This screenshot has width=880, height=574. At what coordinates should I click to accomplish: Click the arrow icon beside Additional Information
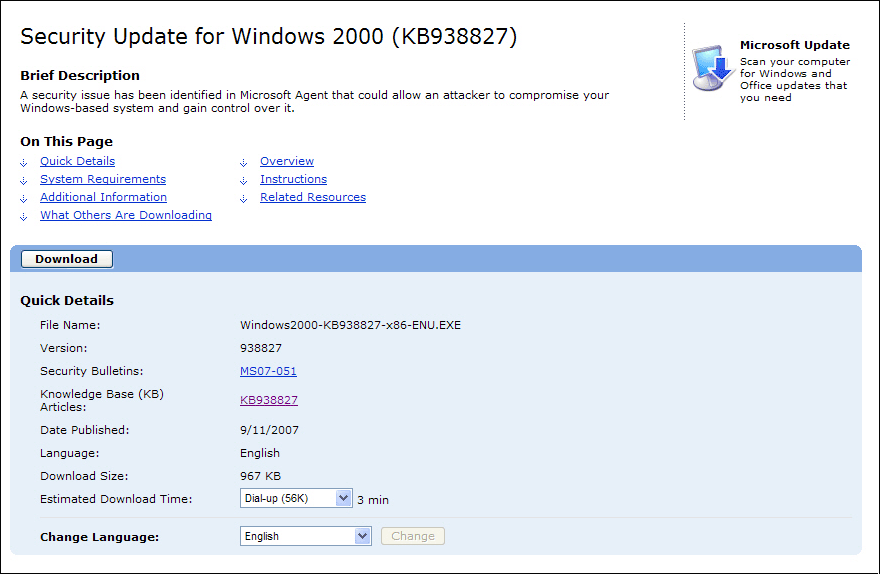(x=24, y=198)
